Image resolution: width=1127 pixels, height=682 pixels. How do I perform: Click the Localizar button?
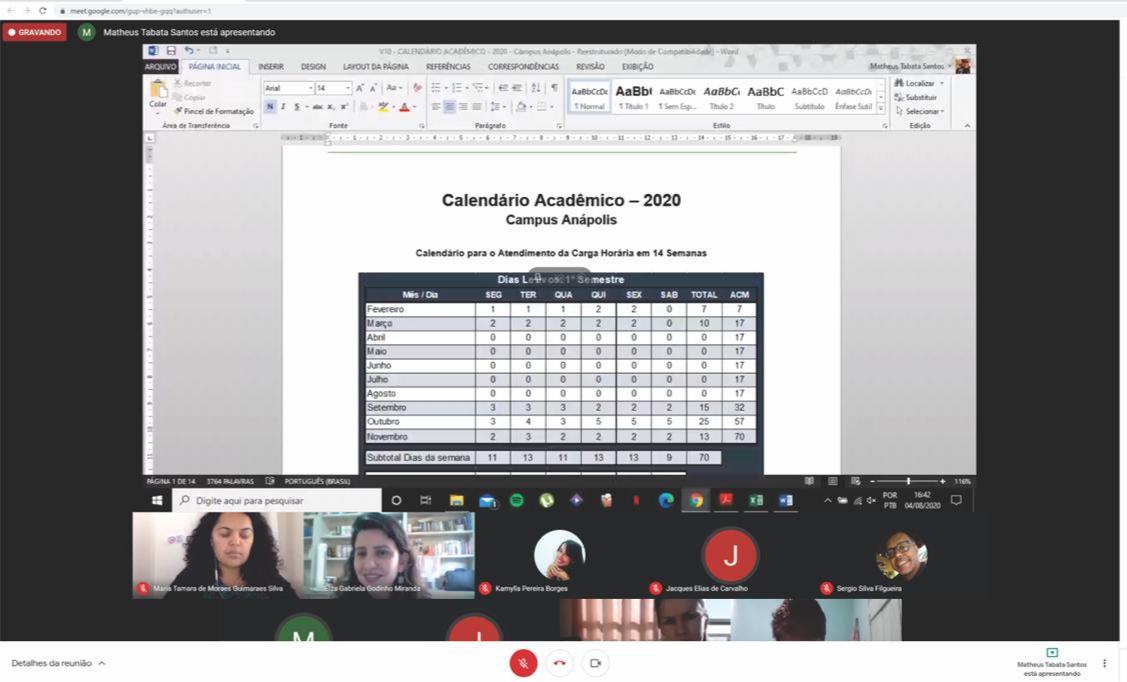919,83
